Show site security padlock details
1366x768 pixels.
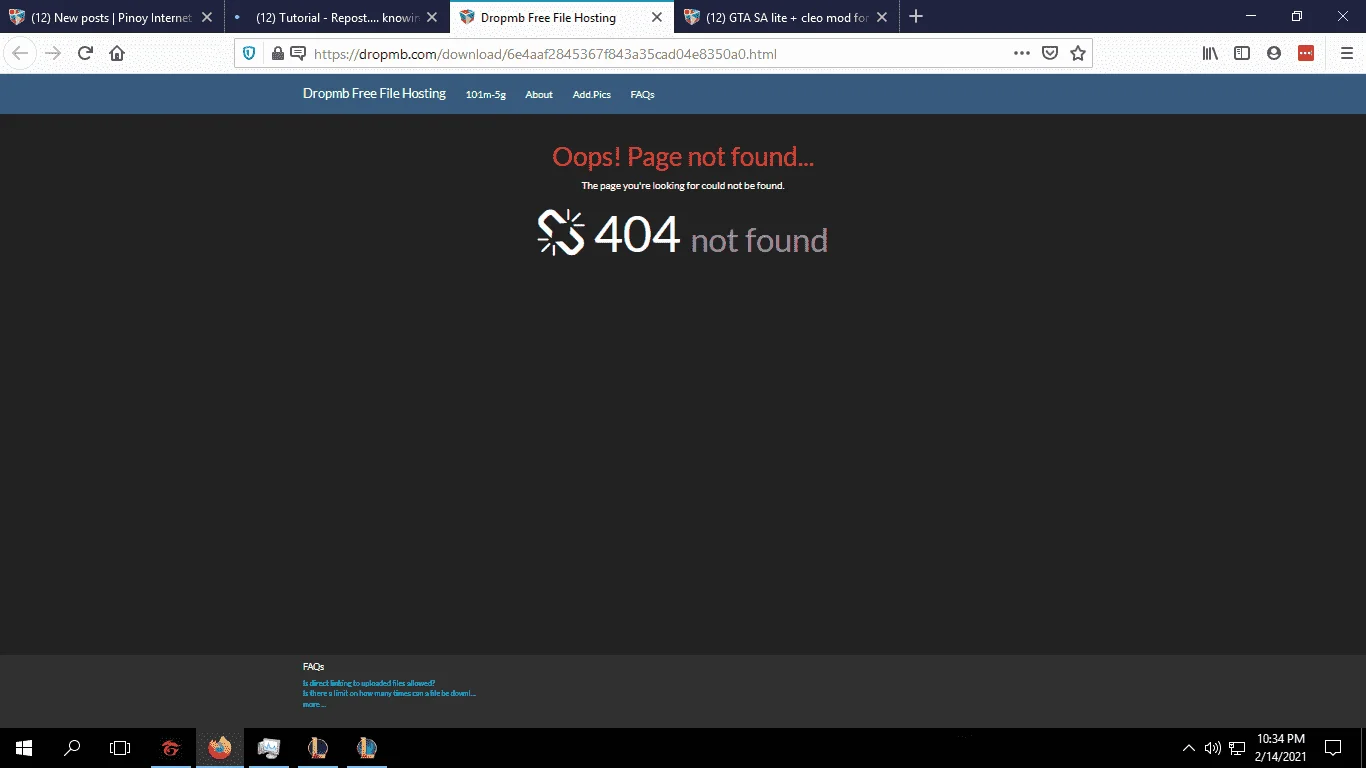(x=278, y=54)
